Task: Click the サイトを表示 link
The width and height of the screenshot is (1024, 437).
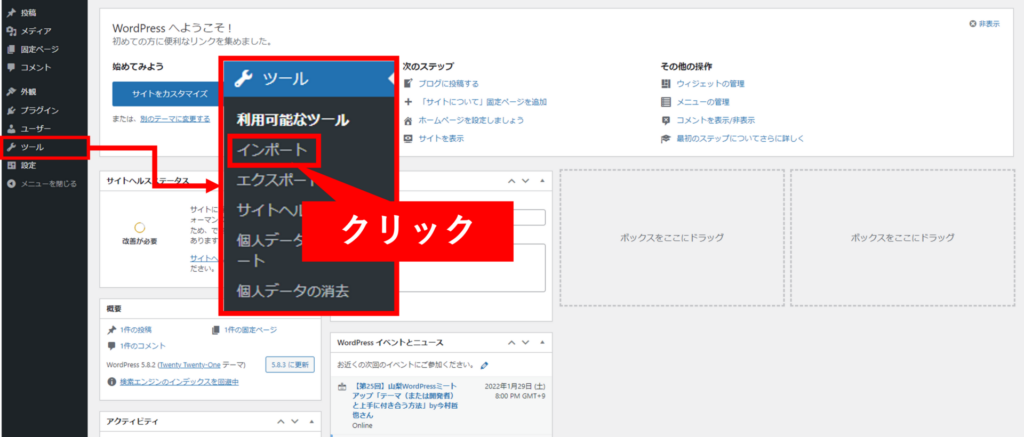Action: click(441, 138)
